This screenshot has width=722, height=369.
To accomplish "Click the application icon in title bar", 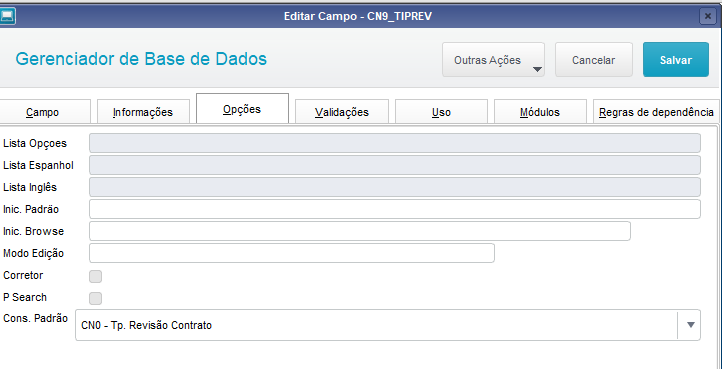I will pyautogui.click(x=7, y=17).
